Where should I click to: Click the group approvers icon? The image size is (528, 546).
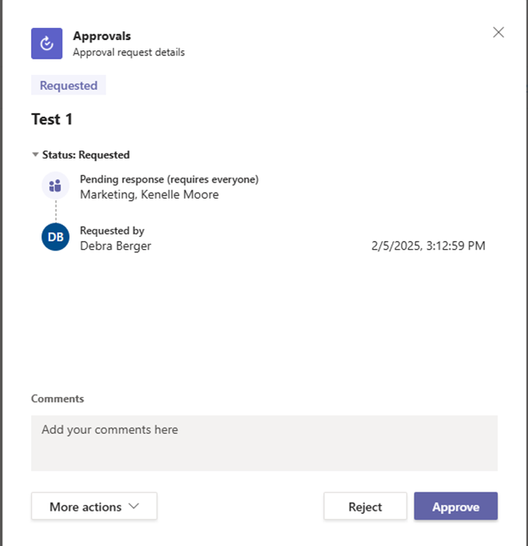pyautogui.click(x=55, y=186)
